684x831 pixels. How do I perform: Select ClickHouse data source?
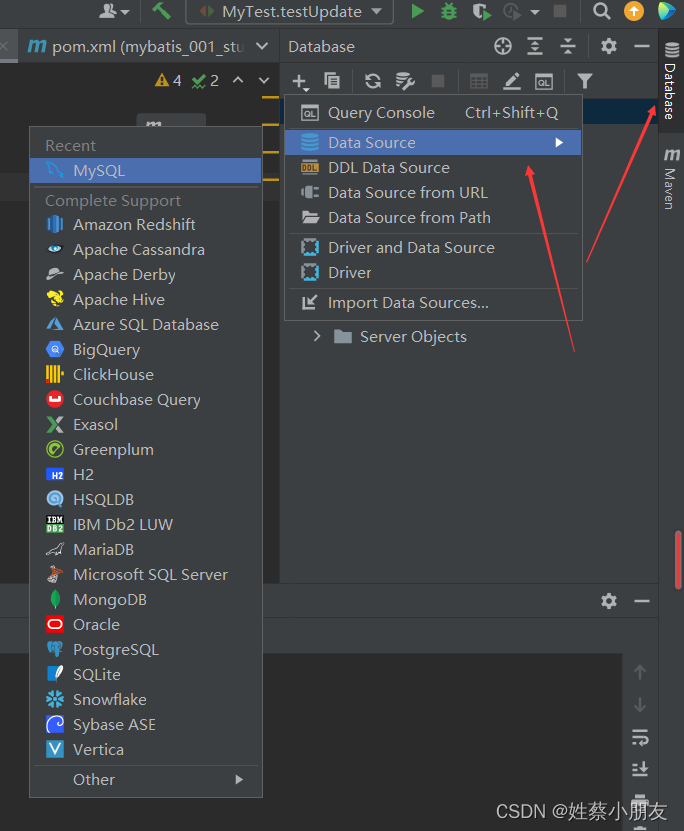tap(146, 374)
